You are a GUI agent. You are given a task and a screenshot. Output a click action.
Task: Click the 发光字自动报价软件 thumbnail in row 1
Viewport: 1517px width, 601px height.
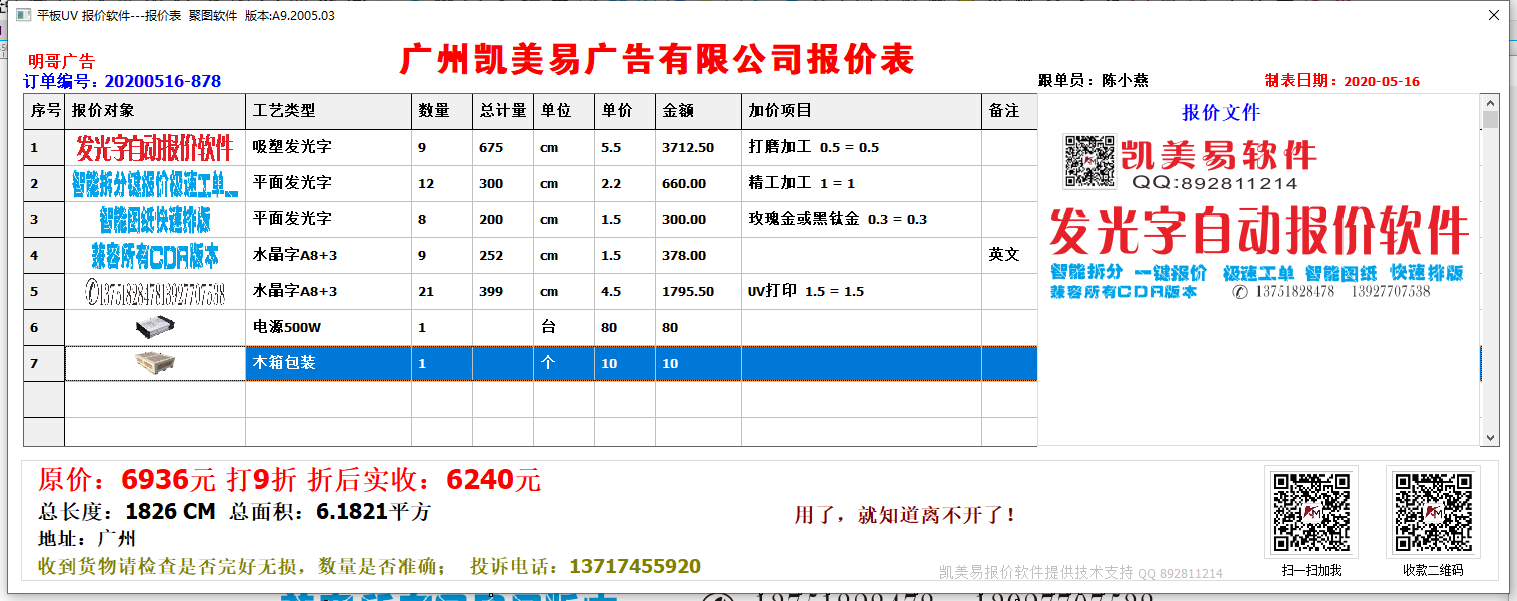[x=155, y=147]
